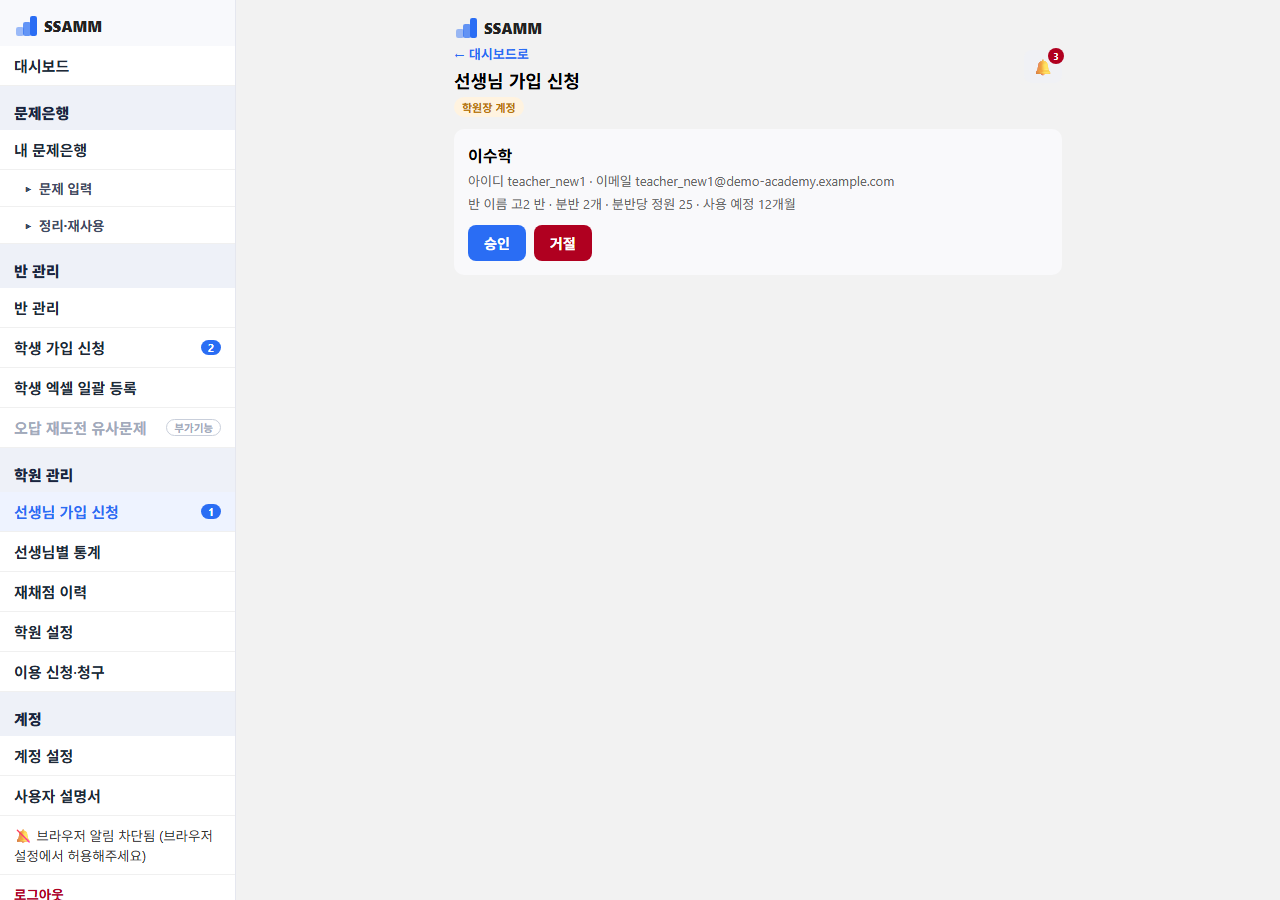This screenshot has height=900, width=1280.
Task: Open 선생님 가입 신청 in sidebar
Action: (x=117, y=512)
